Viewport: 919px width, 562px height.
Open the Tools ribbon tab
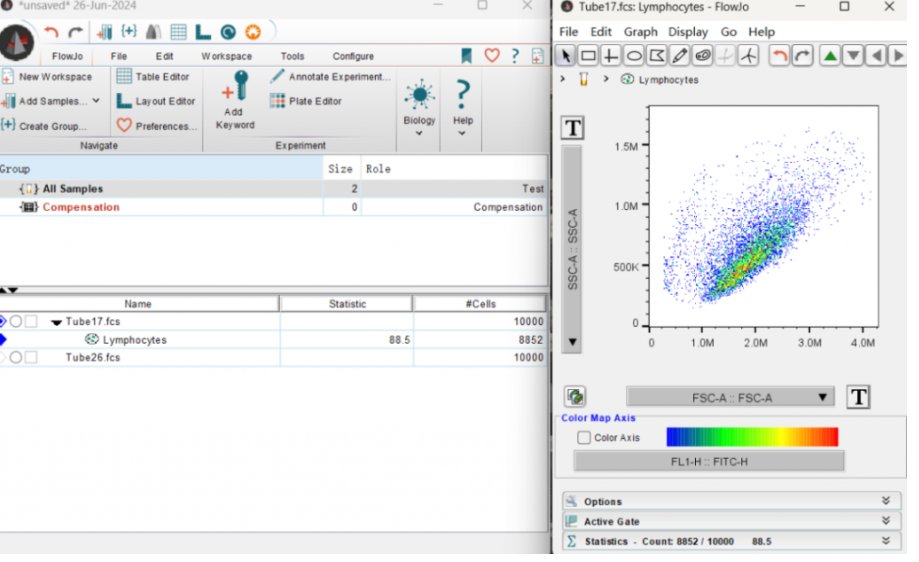[292, 56]
